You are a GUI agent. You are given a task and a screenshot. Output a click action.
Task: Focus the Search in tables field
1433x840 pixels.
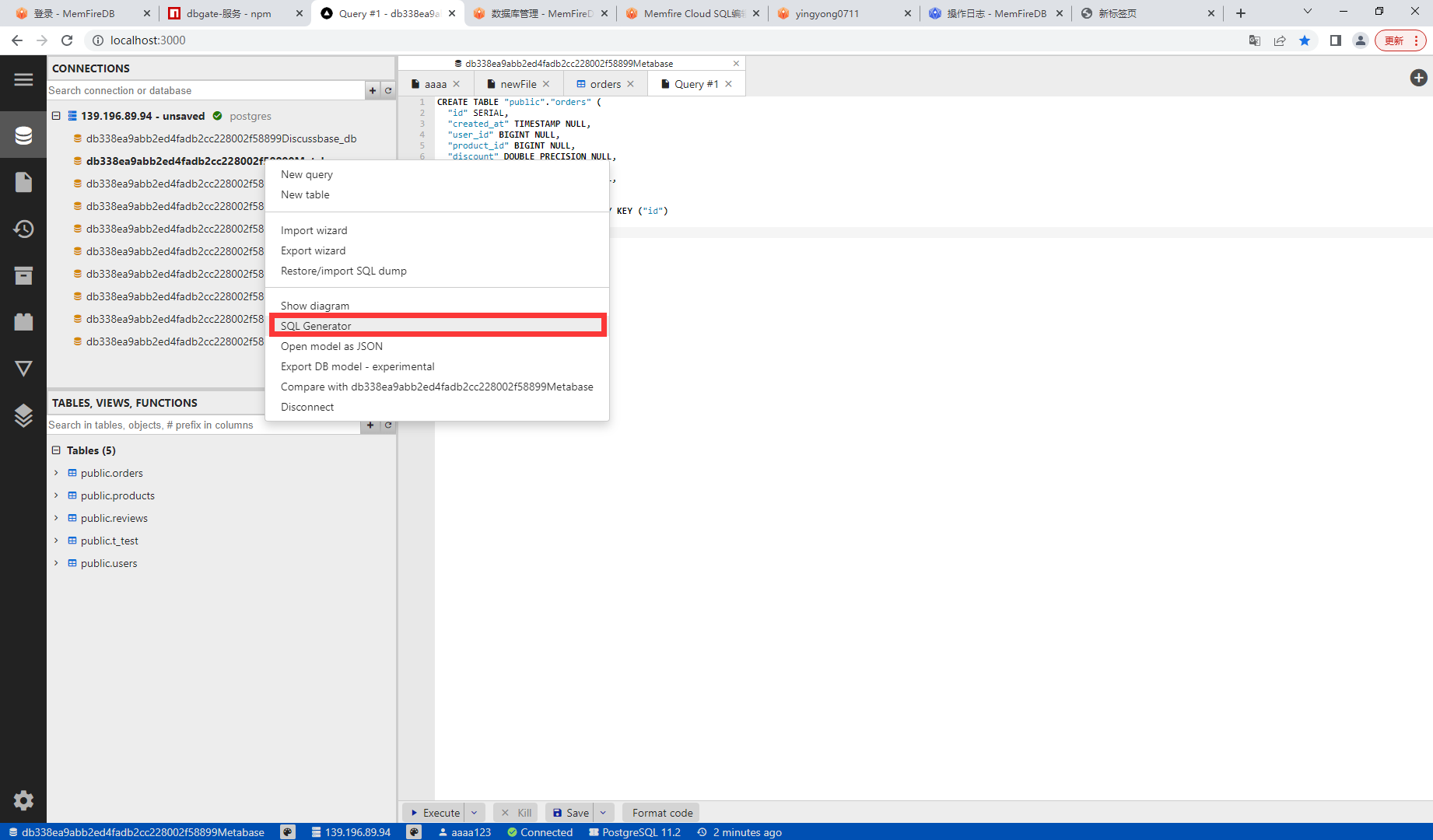pyautogui.click(x=204, y=425)
